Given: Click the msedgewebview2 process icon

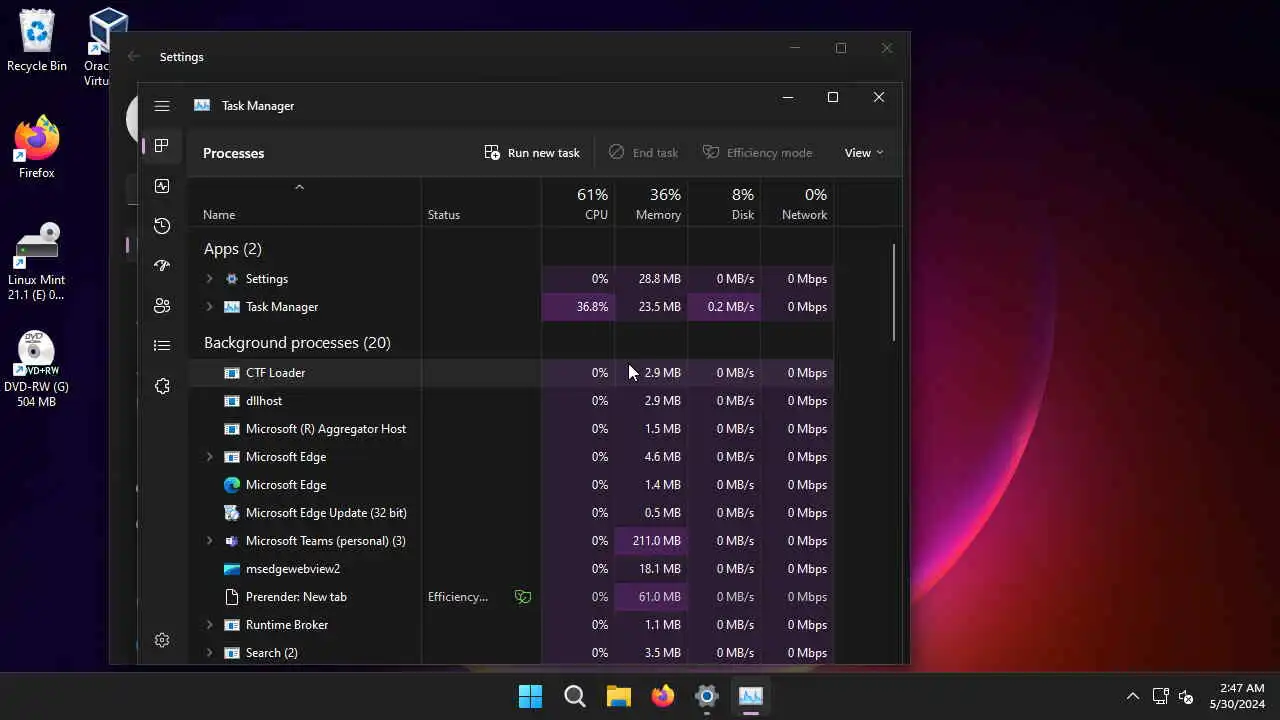Looking at the screenshot, I should pyautogui.click(x=232, y=569).
